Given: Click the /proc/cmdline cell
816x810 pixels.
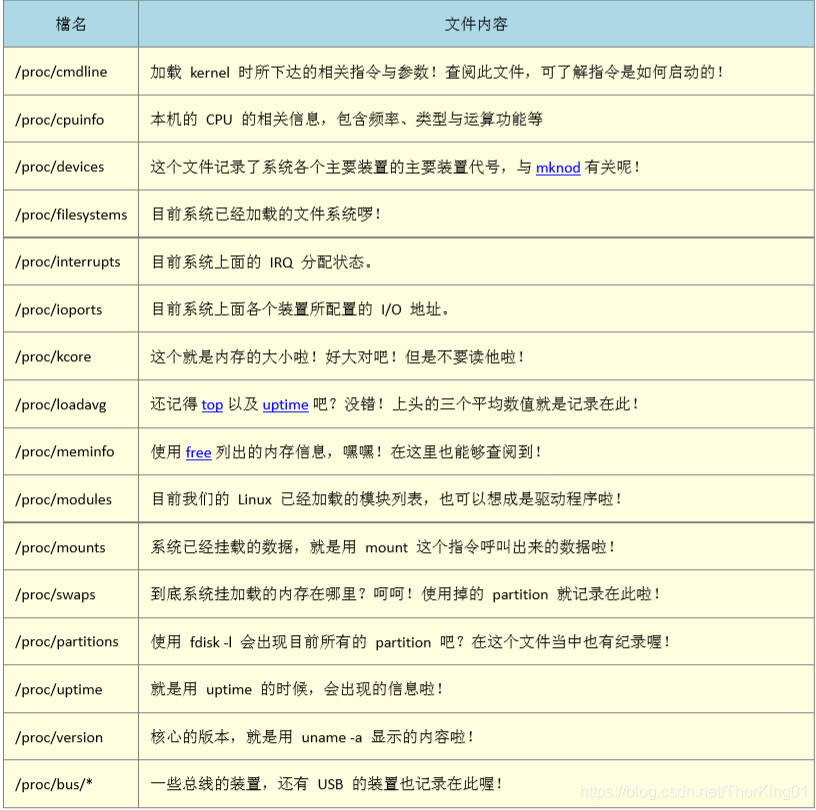Looking at the screenshot, I should click(x=71, y=71).
